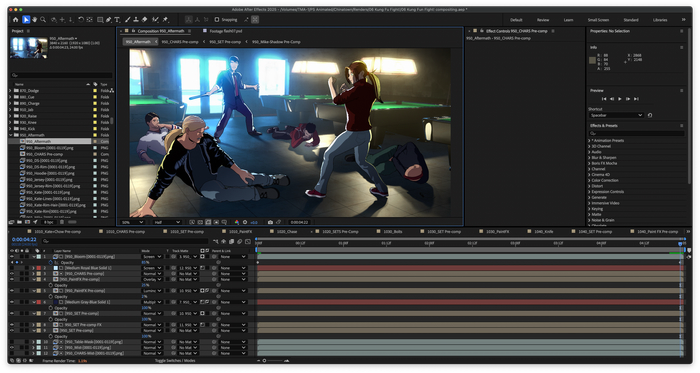Toggle visibility of Medium Gray-Blue Solid 1 layer
700x373 pixels.
(12, 303)
